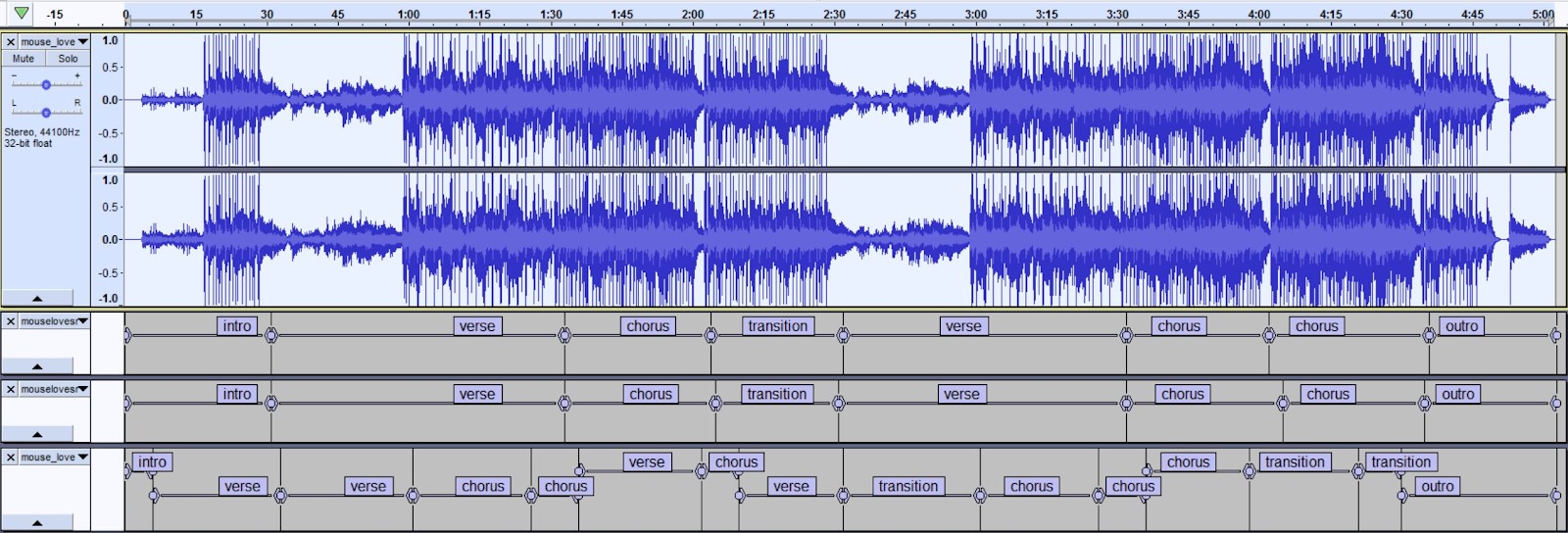Select the intro label in the upper mouselovesr track
The width and height of the screenshot is (1568, 533).
237,326
